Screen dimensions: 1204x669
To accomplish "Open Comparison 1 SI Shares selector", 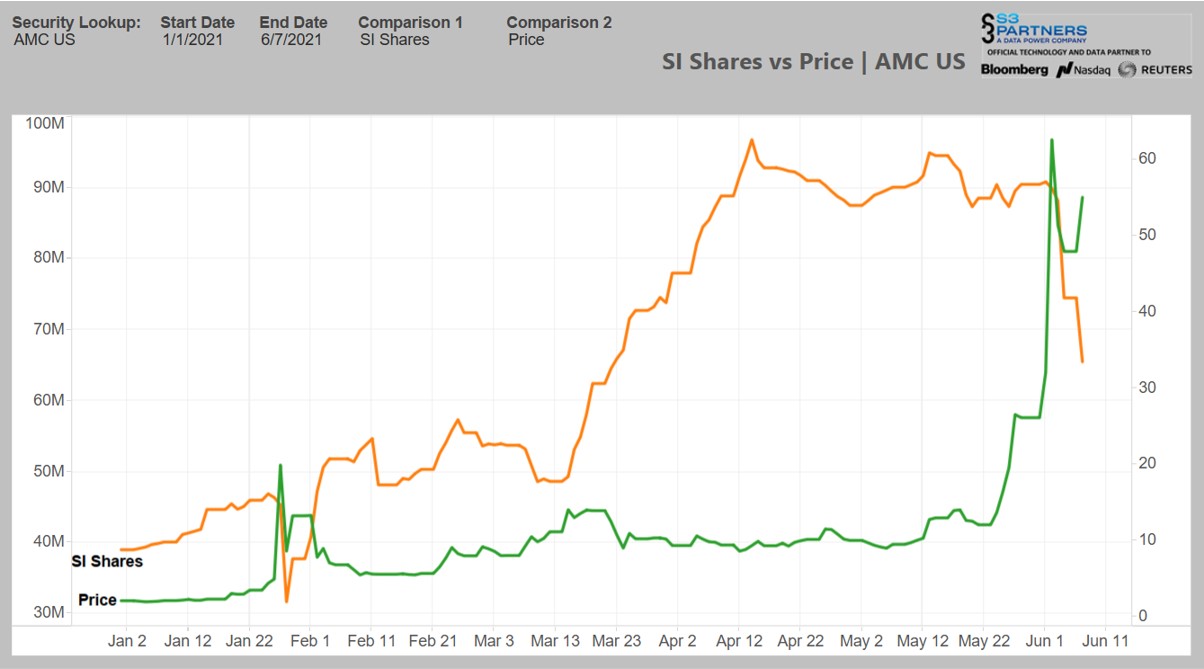I will coord(395,40).
